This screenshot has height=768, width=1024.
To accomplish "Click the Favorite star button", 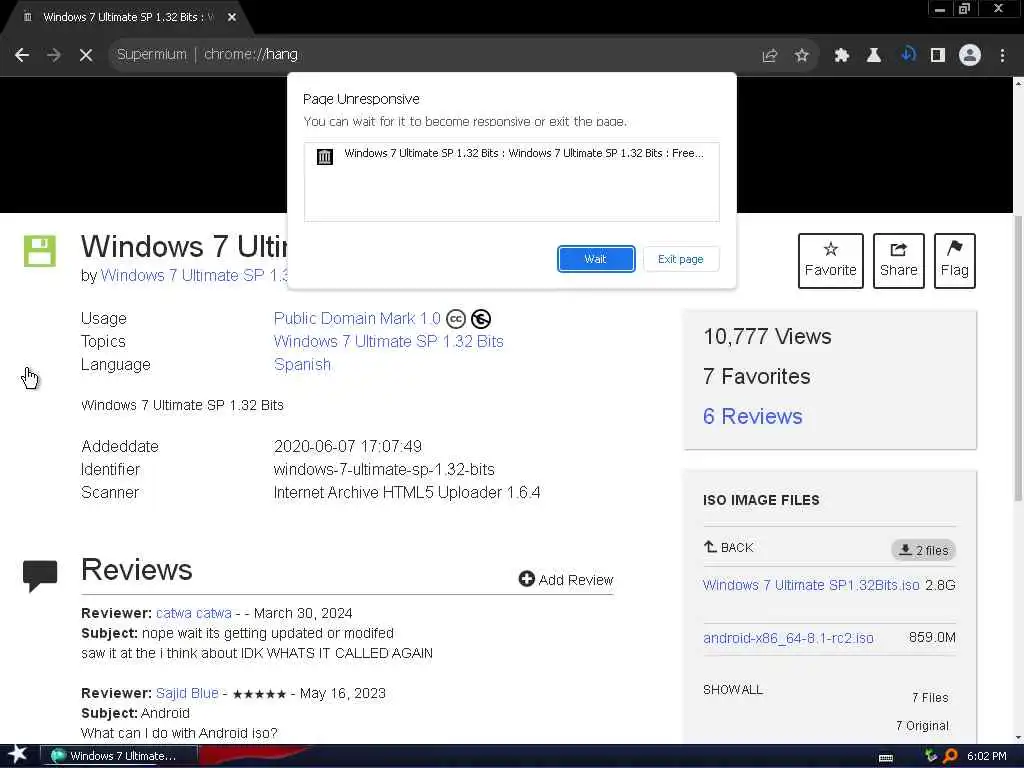I will (830, 261).
